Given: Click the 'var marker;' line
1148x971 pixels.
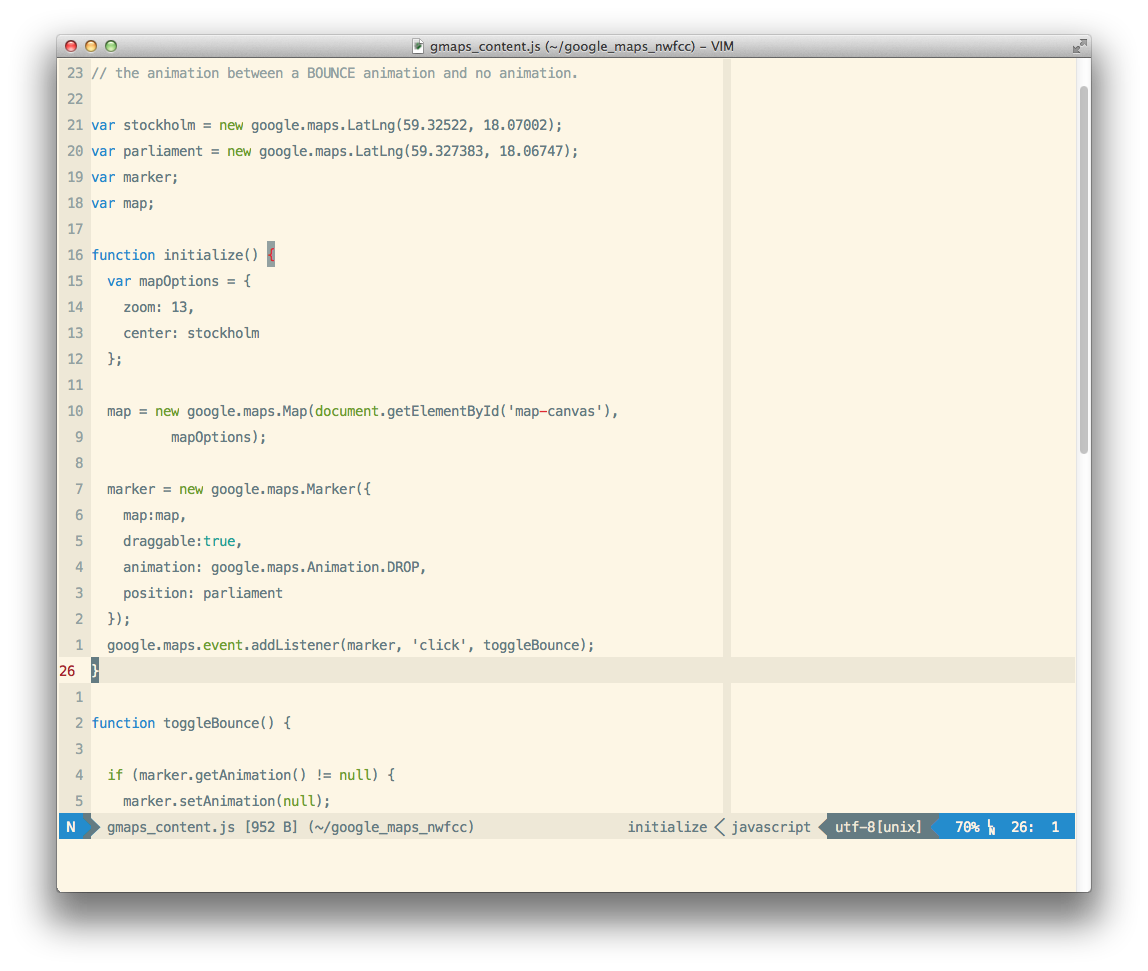Looking at the screenshot, I should pyautogui.click(x=135, y=177).
